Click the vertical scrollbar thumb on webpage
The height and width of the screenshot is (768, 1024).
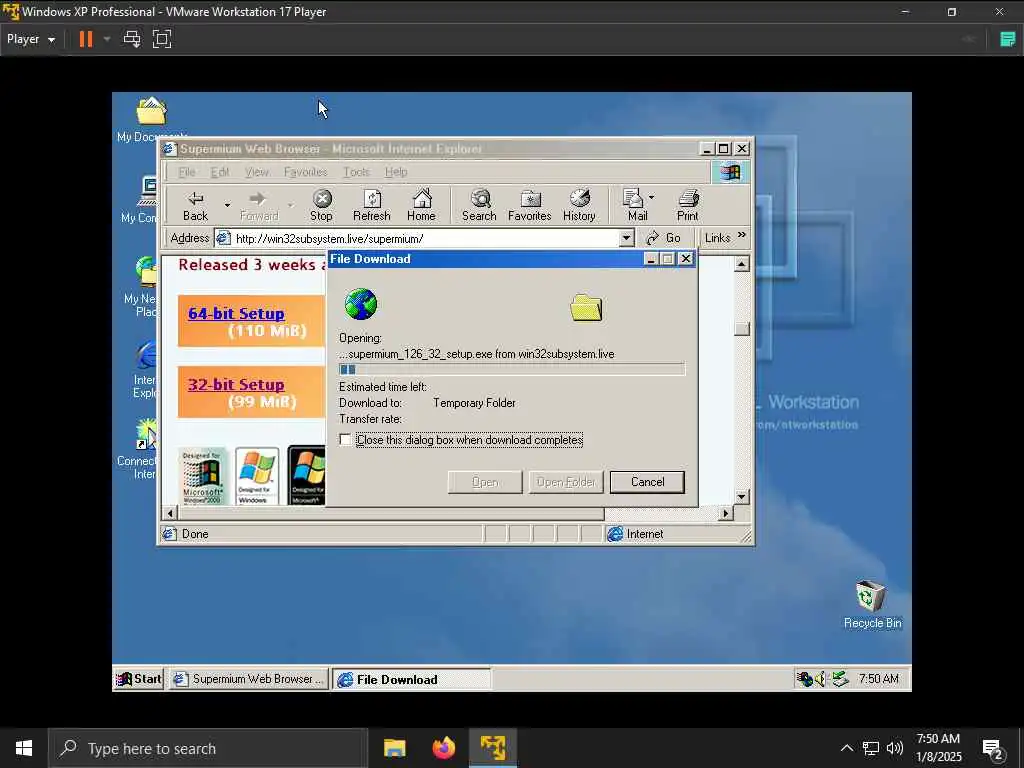point(741,328)
